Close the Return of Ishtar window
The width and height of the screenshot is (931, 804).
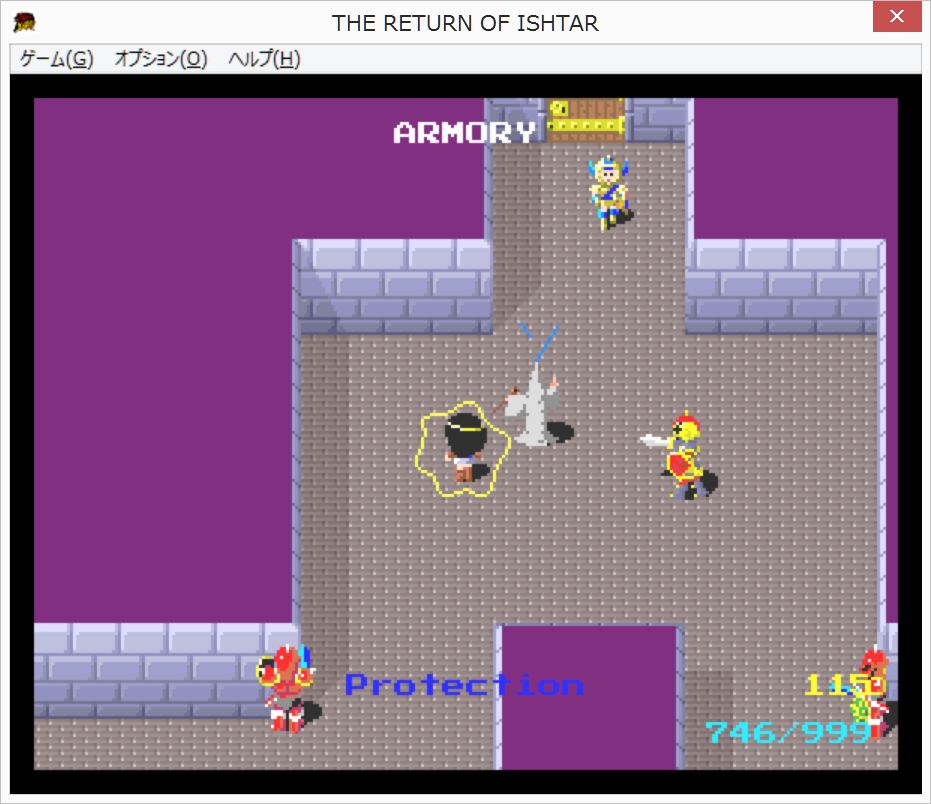pos(896,20)
